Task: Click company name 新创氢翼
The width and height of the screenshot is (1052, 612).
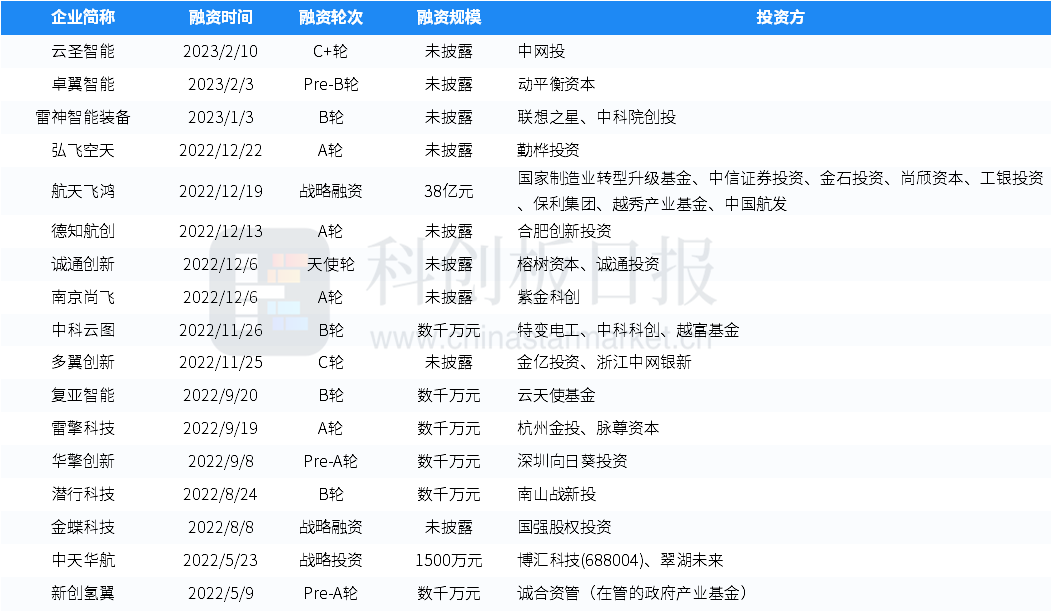Action: coord(83,593)
